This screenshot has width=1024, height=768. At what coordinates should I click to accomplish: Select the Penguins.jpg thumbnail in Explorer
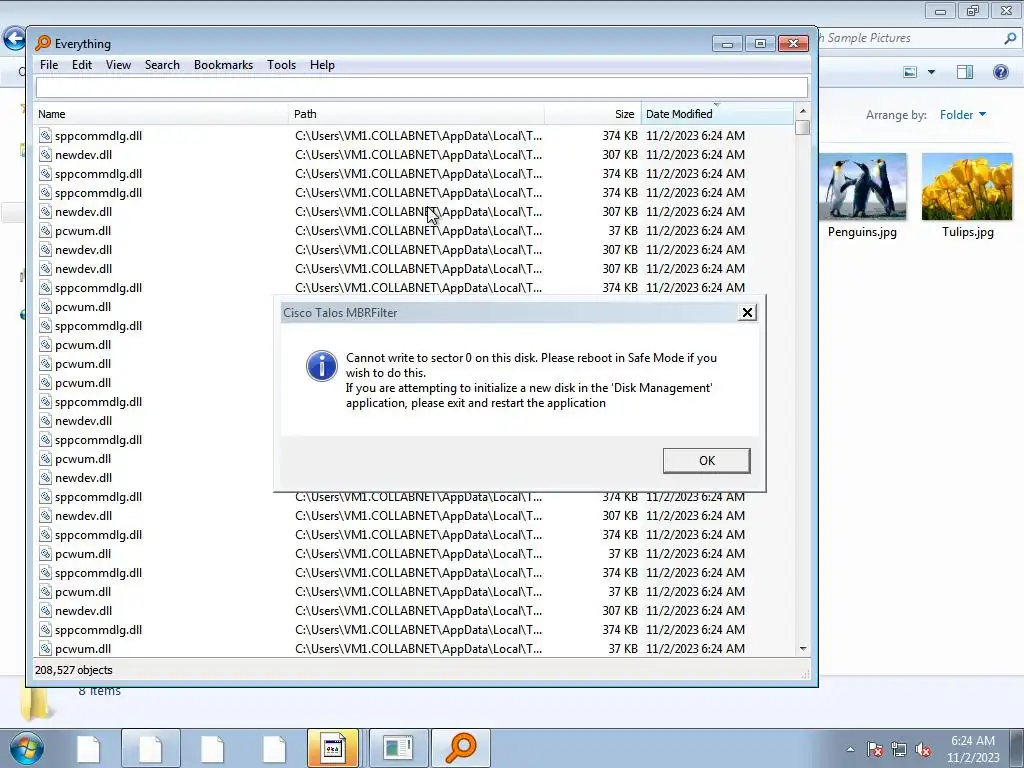click(x=862, y=187)
